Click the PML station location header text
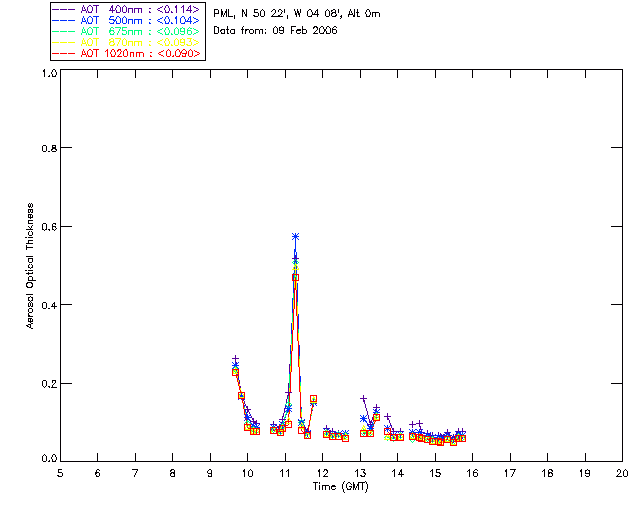The height and width of the screenshot is (512, 640). 297,14
